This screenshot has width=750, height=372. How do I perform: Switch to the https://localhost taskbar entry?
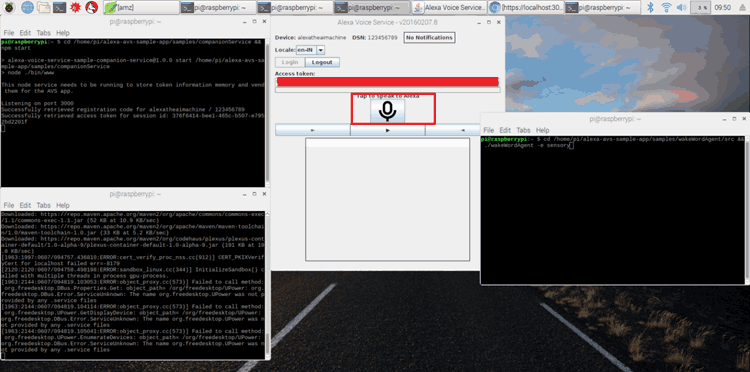coord(526,7)
